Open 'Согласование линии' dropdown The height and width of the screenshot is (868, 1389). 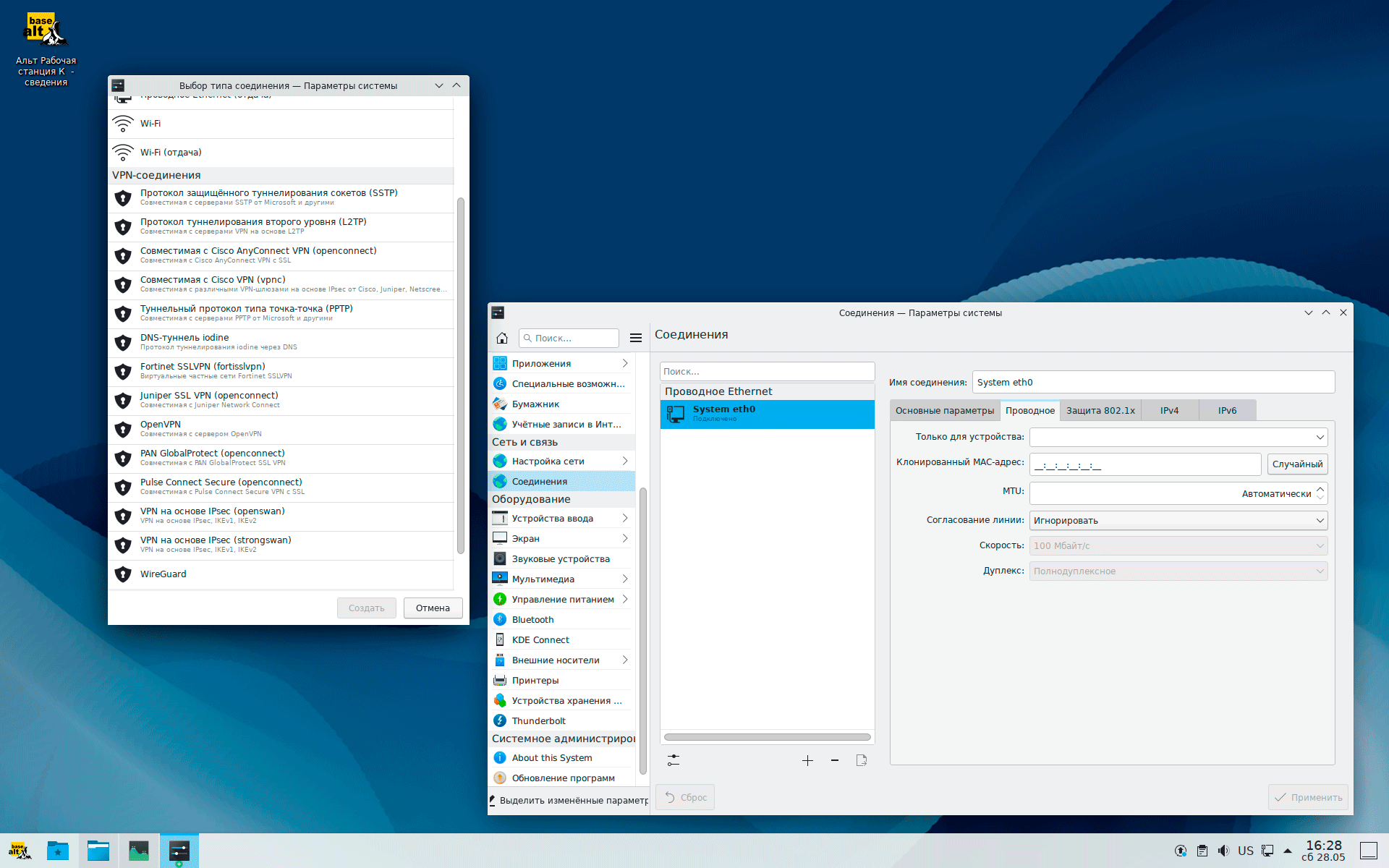pyautogui.click(x=1178, y=520)
